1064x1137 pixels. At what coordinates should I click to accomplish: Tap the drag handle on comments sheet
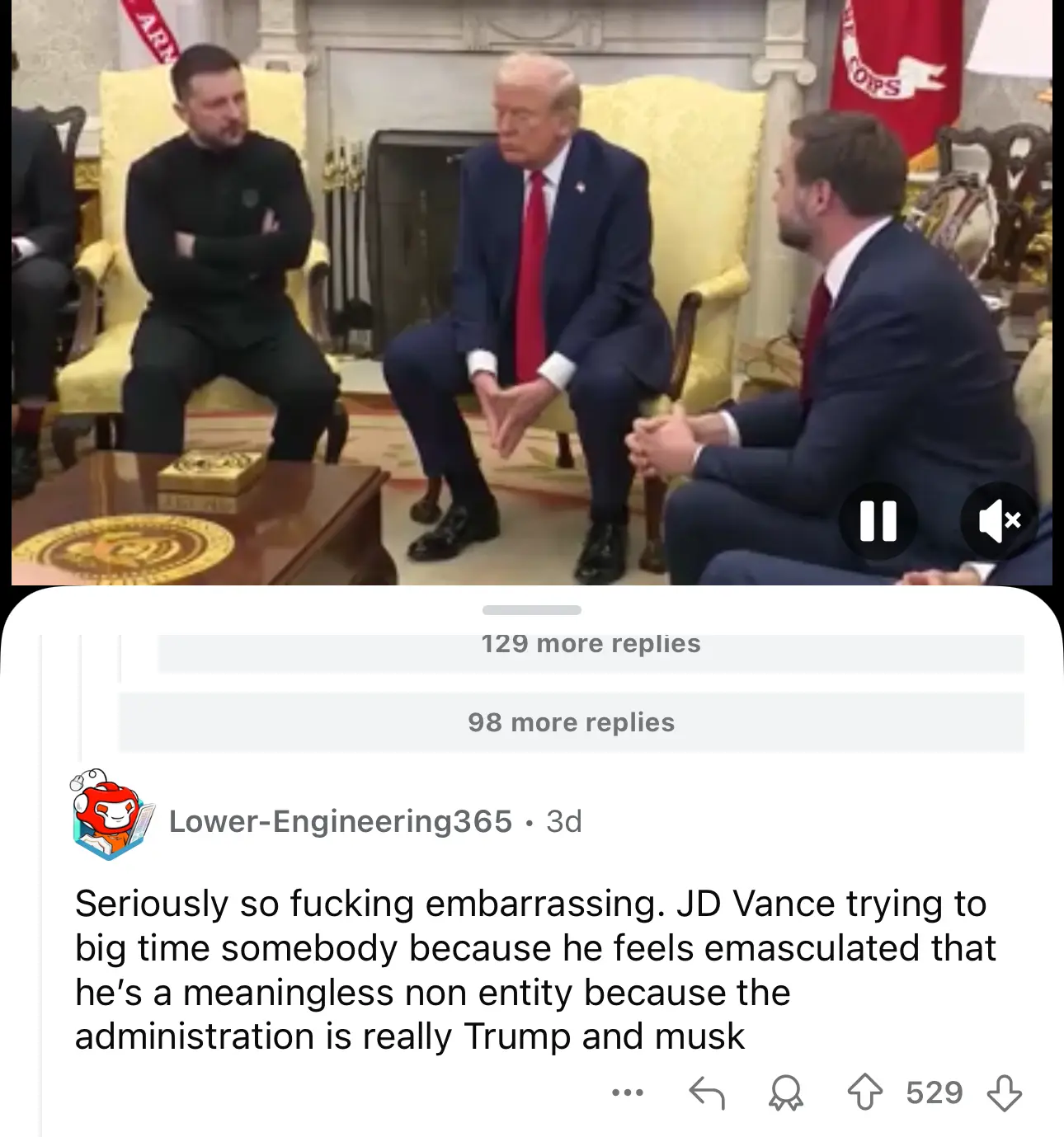(532, 610)
